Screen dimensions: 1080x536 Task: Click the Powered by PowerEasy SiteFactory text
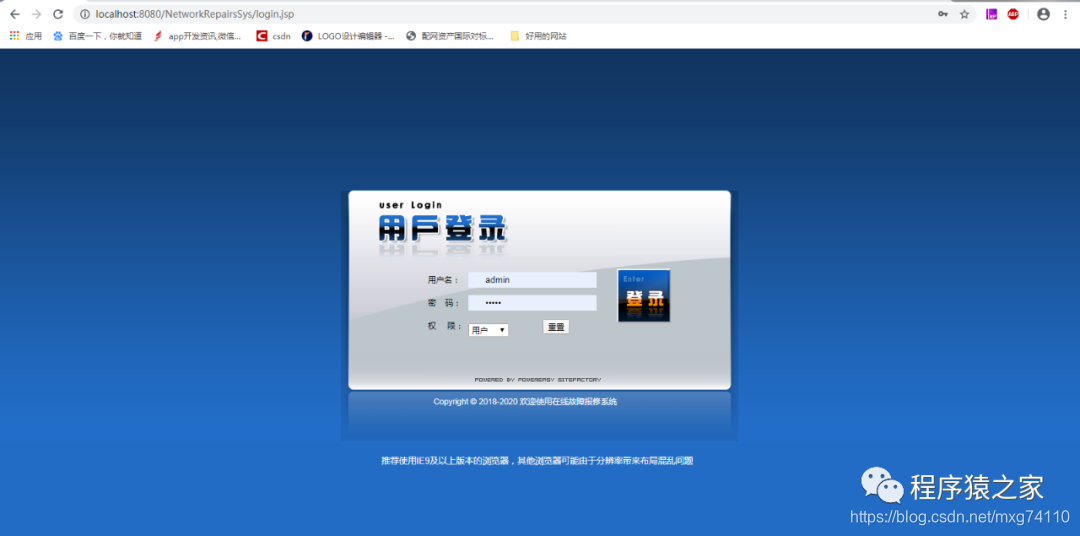point(538,380)
